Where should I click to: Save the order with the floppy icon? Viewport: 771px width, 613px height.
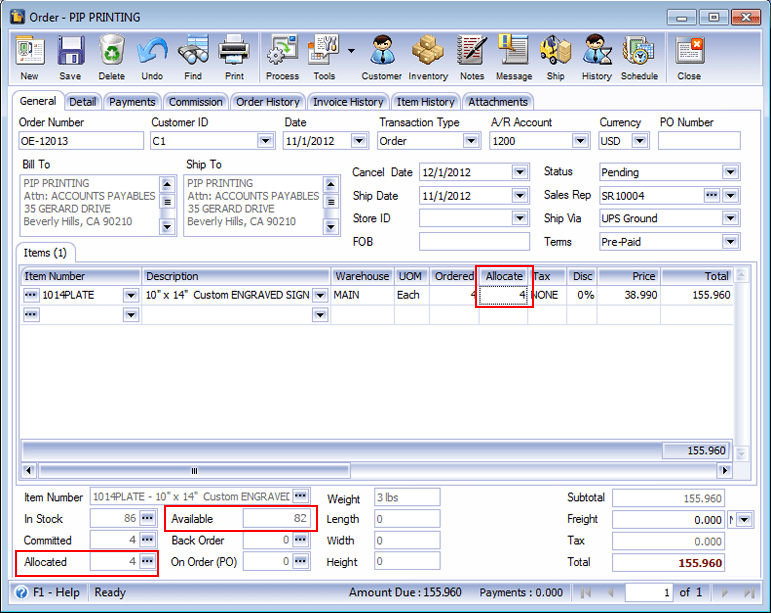71,51
